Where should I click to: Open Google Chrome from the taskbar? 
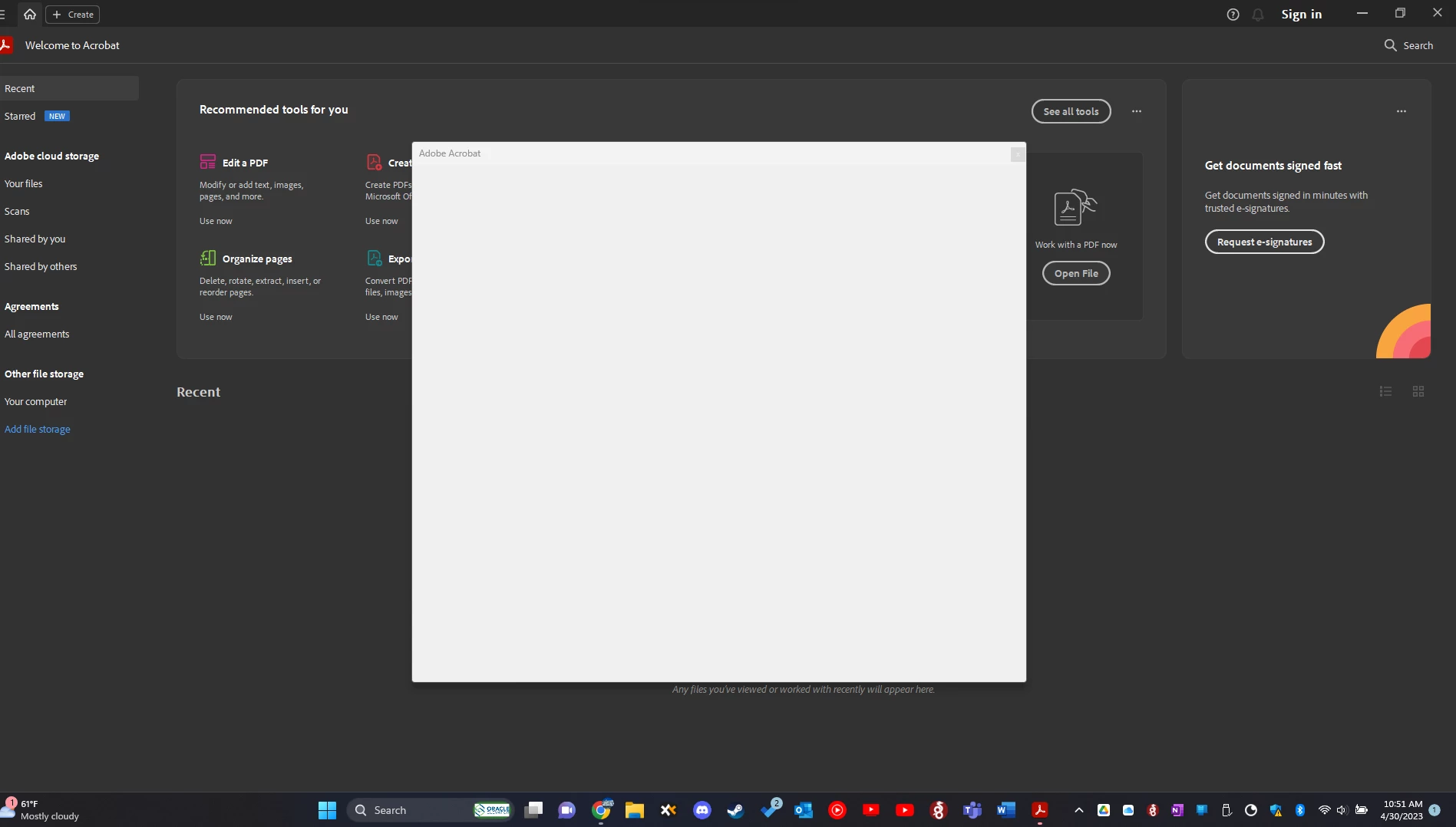601,810
